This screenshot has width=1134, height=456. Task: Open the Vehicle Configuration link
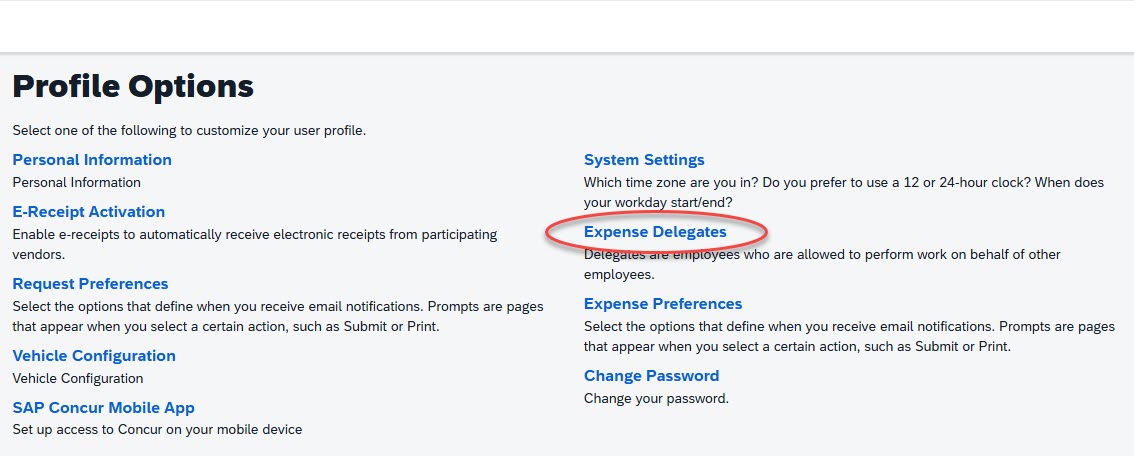tap(94, 356)
